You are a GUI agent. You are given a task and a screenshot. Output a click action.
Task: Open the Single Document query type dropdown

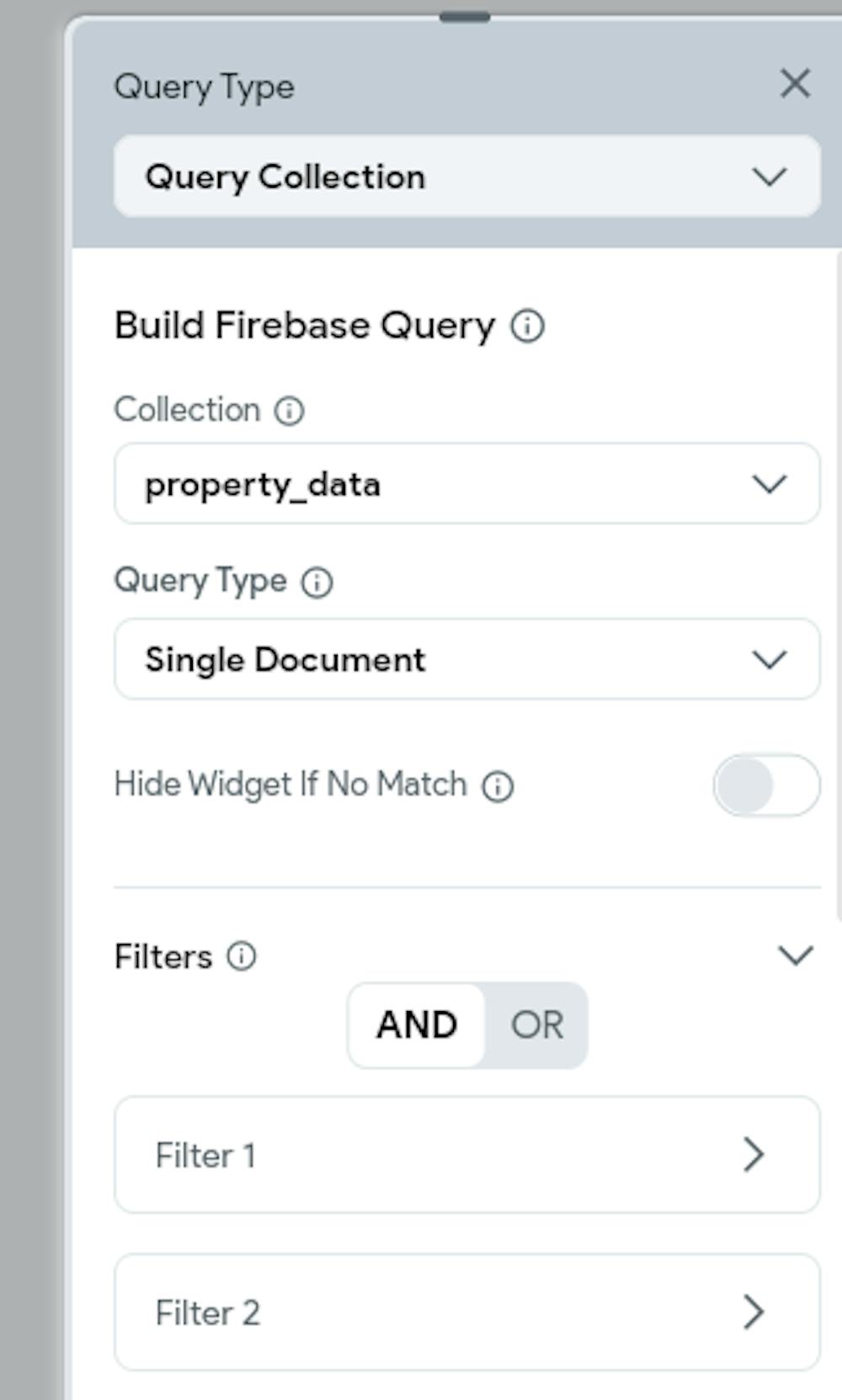coord(466,659)
